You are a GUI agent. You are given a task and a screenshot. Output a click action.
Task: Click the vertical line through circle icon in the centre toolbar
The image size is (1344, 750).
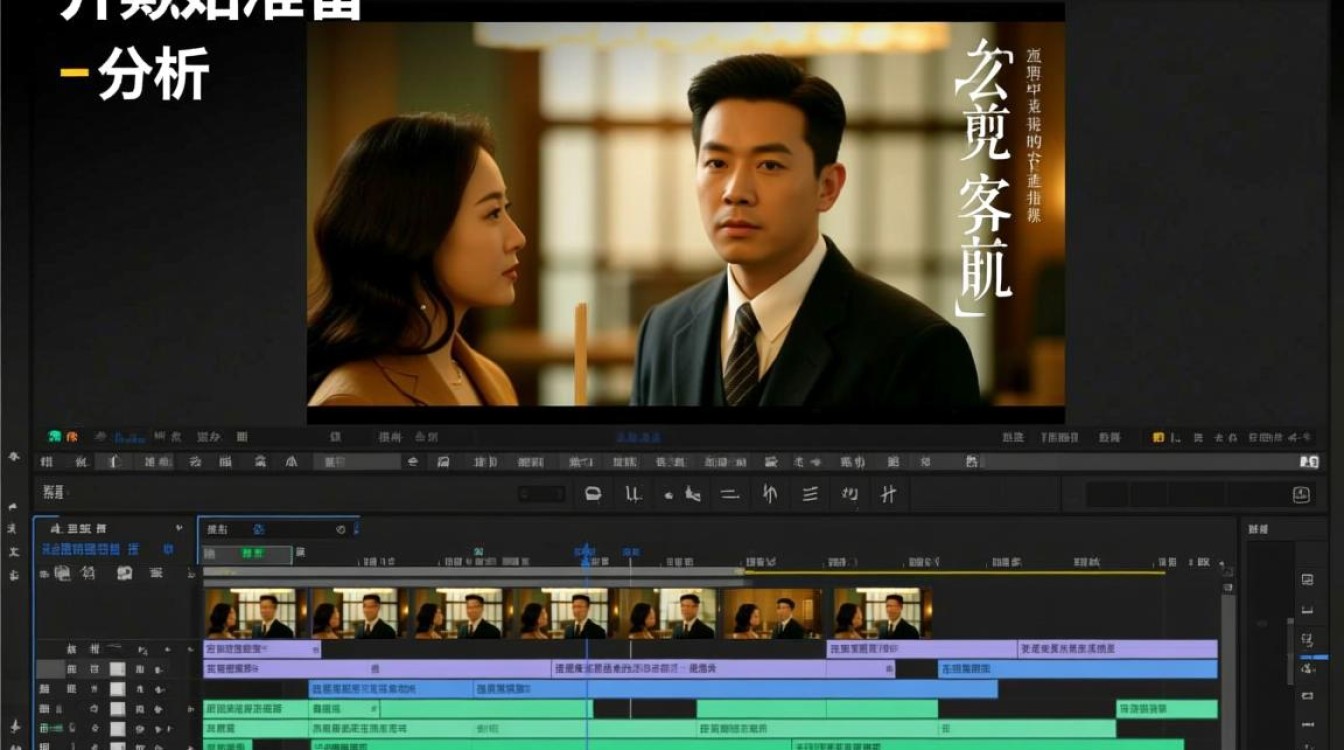(769, 493)
